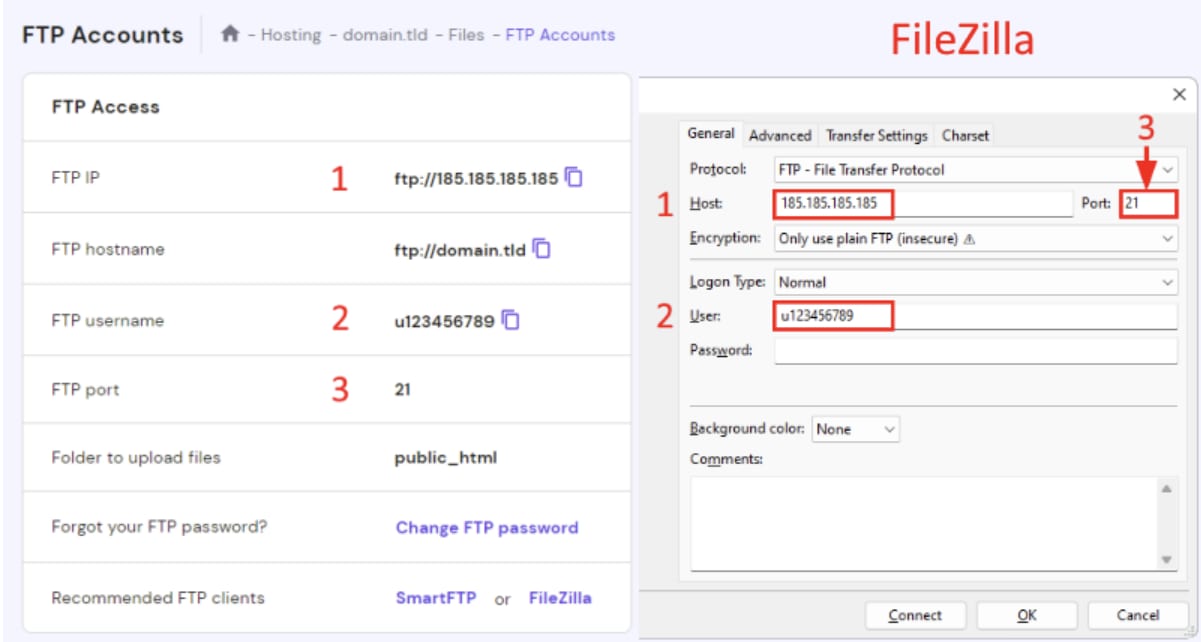Select the General tab
Image resolution: width=1201 pixels, height=642 pixels.
(711, 134)
